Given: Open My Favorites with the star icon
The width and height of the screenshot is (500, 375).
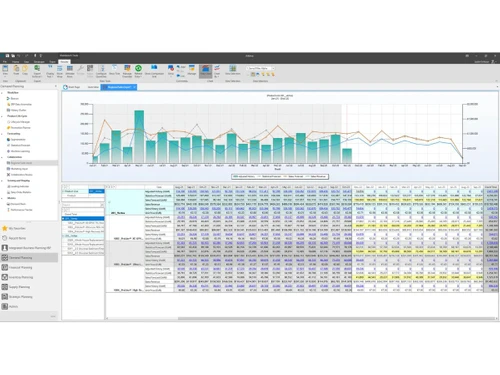Looking at the screenshot, I should [x=13, y=228].
